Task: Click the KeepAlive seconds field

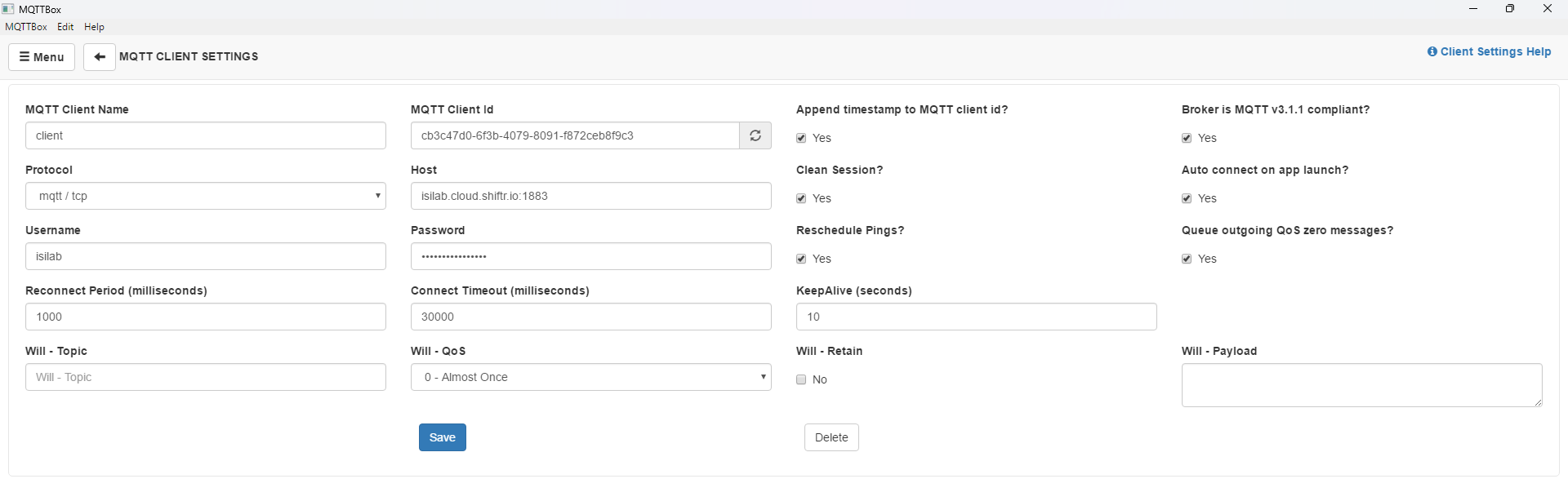Action: pyautogui.click(x=976, y=317)
